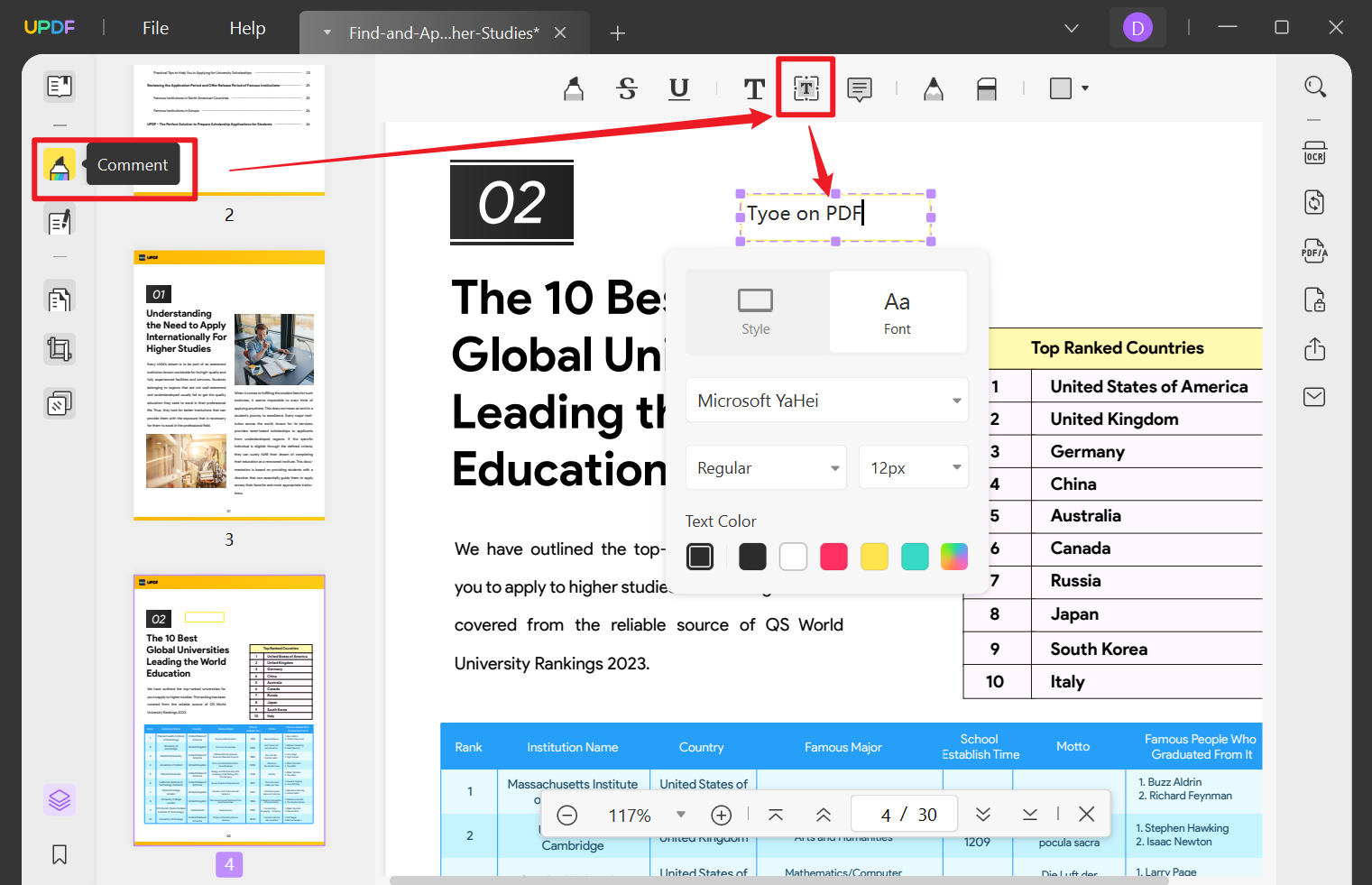Viewport: 1372px width, 885px height.
Task: Choose the yellow text color swatch
Action: point(874,557)
